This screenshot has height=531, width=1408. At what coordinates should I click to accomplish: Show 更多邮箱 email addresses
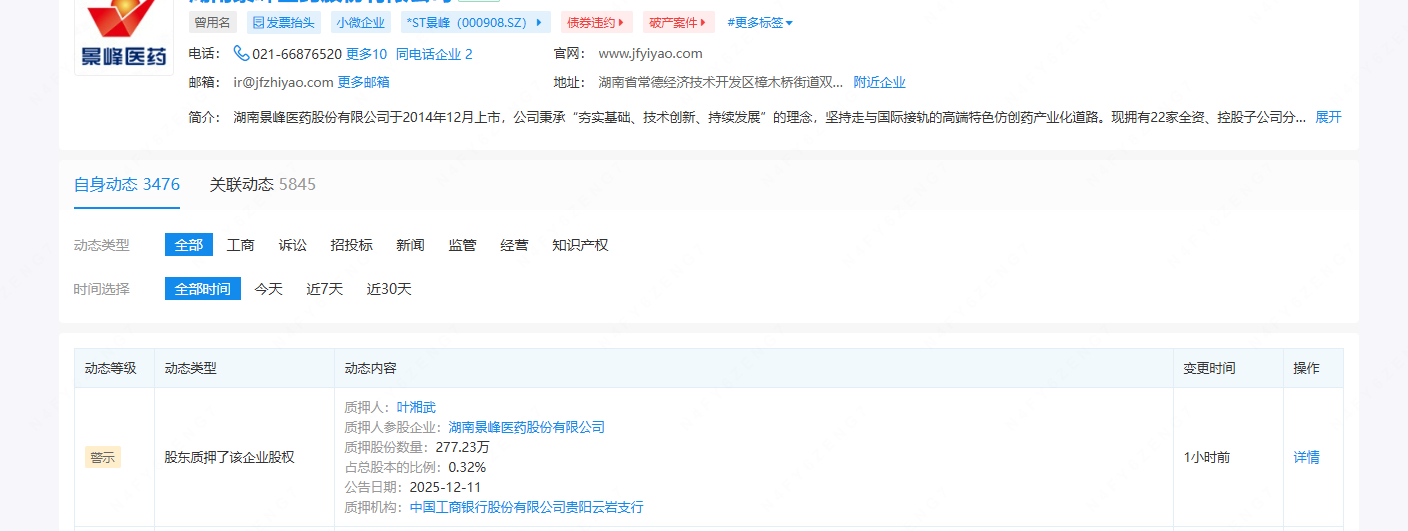coord(364,82)
